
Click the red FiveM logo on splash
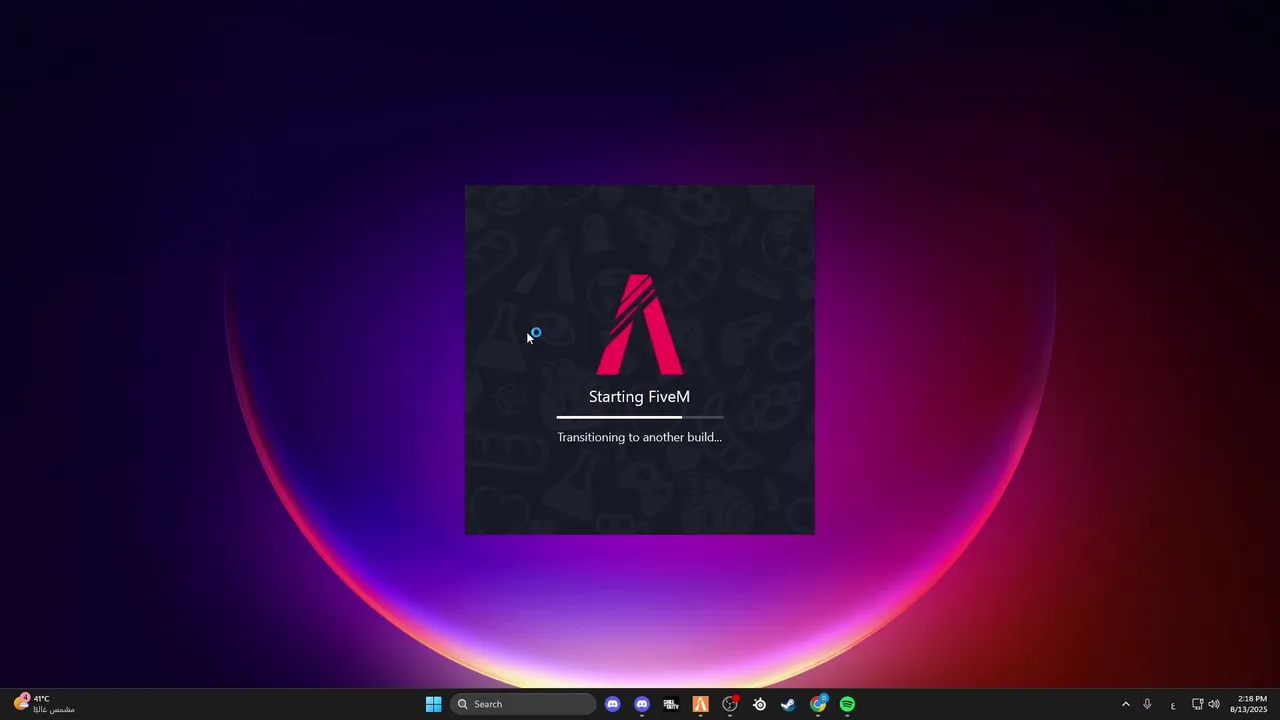(640, 324)
